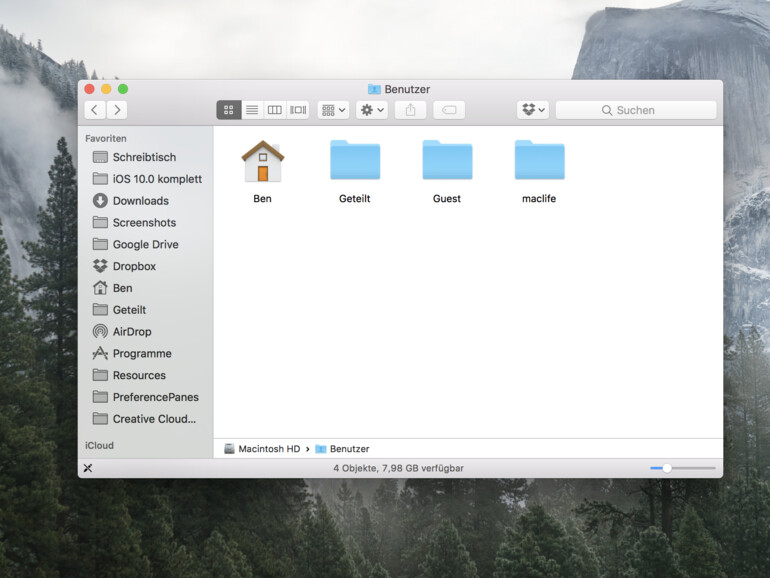Open the Dropbox toolbar dropdown
The width and height of the screenshot is (770, 578).
click(x=533, y=110)
